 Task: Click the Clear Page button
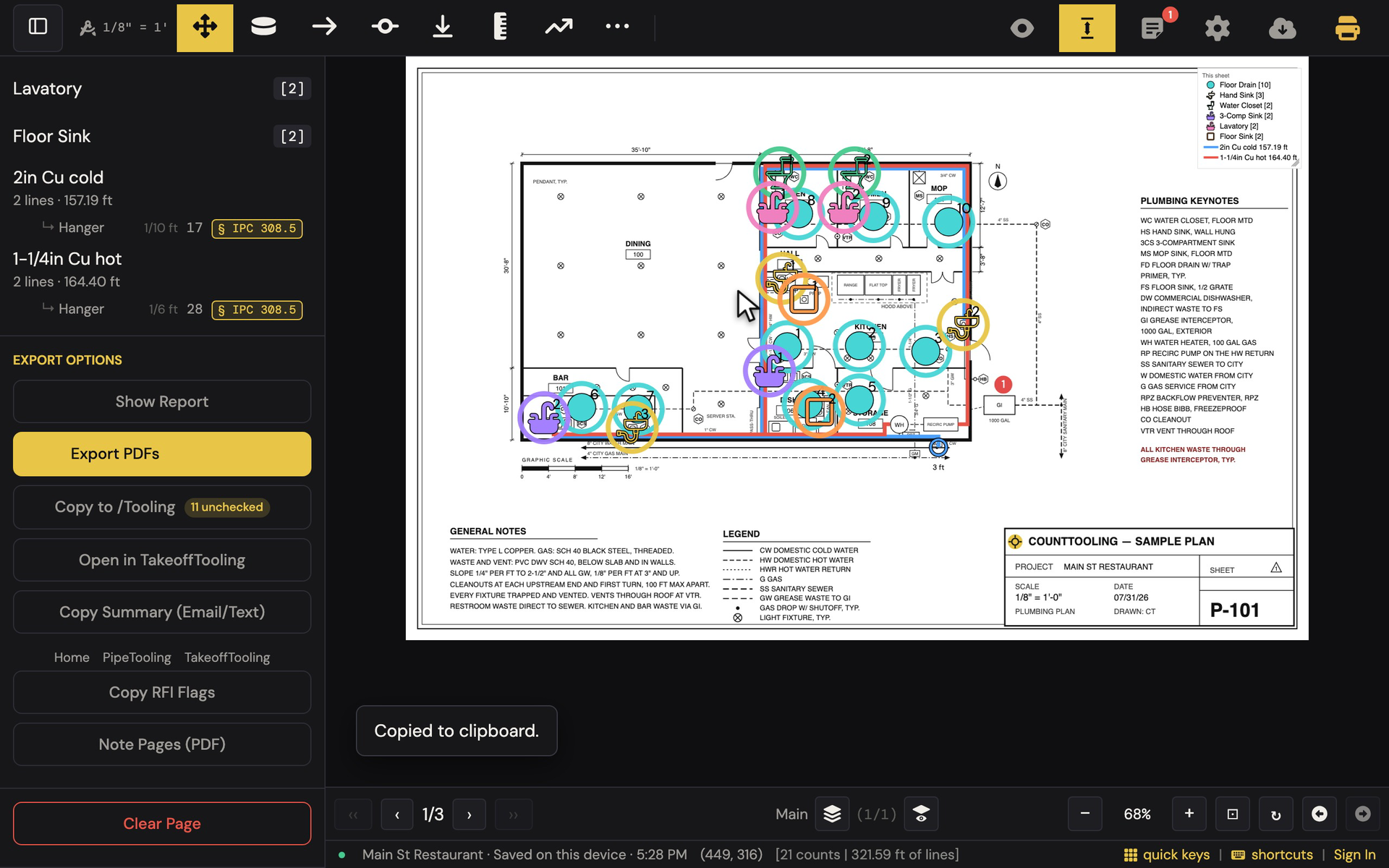click(x=162, y=823)
